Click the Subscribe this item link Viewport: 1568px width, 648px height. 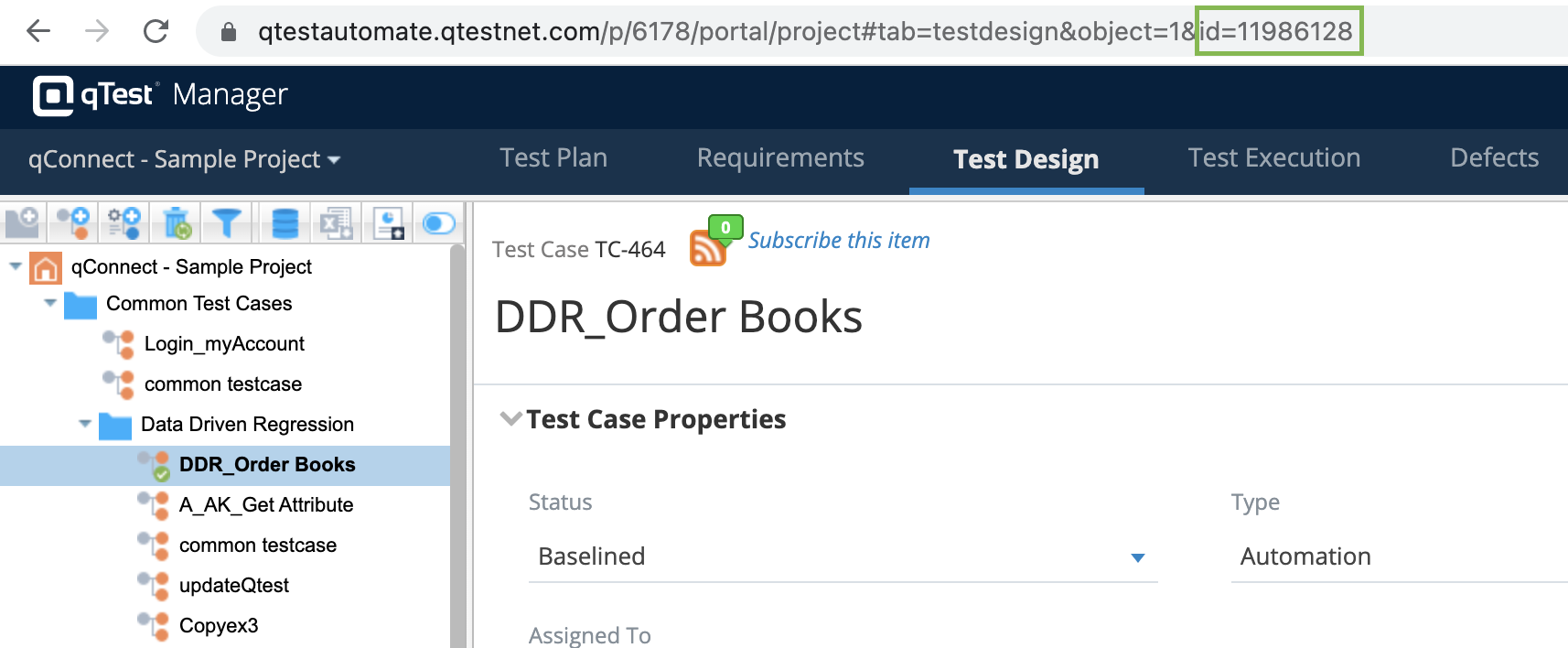click(838, 240)
